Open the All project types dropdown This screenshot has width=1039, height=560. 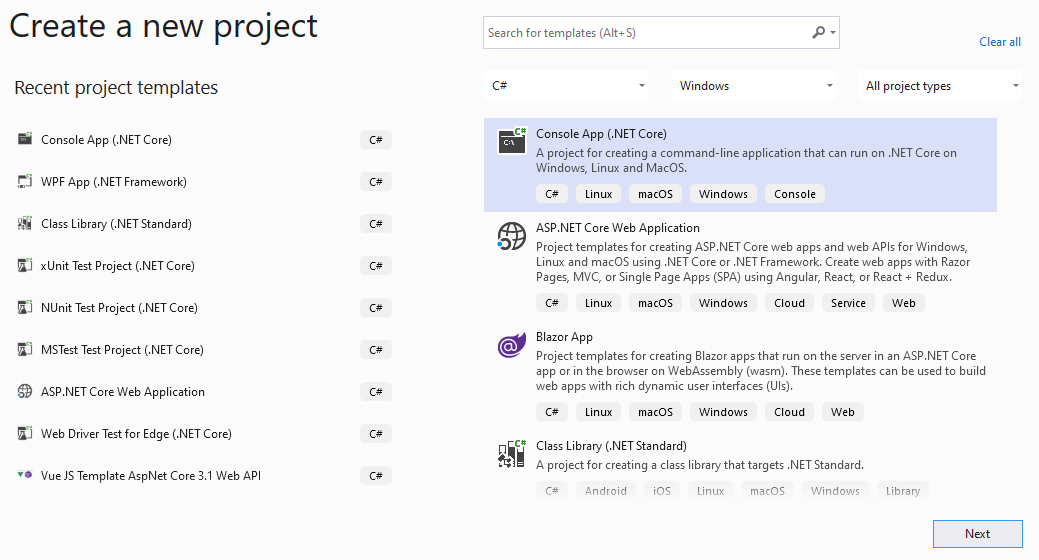pyautogui.click(x=940, y=85)
